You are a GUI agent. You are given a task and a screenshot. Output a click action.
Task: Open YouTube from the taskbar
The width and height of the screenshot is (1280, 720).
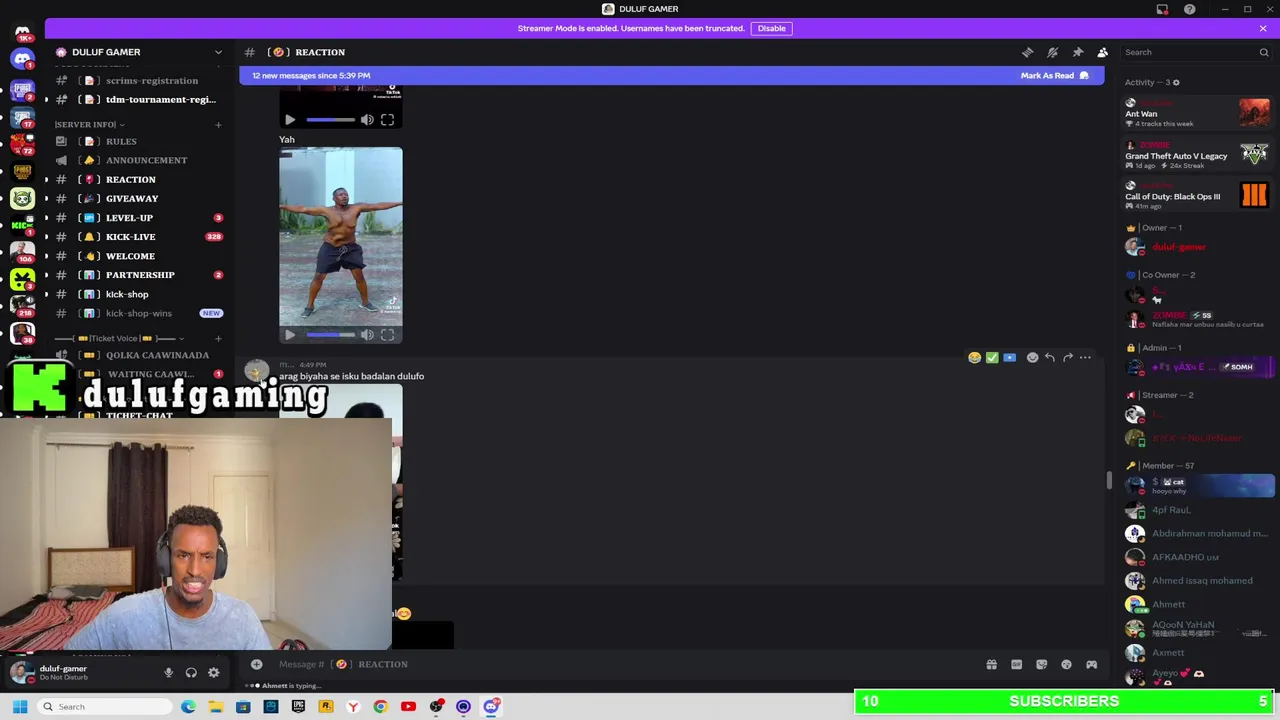click(x=408, y=707)
